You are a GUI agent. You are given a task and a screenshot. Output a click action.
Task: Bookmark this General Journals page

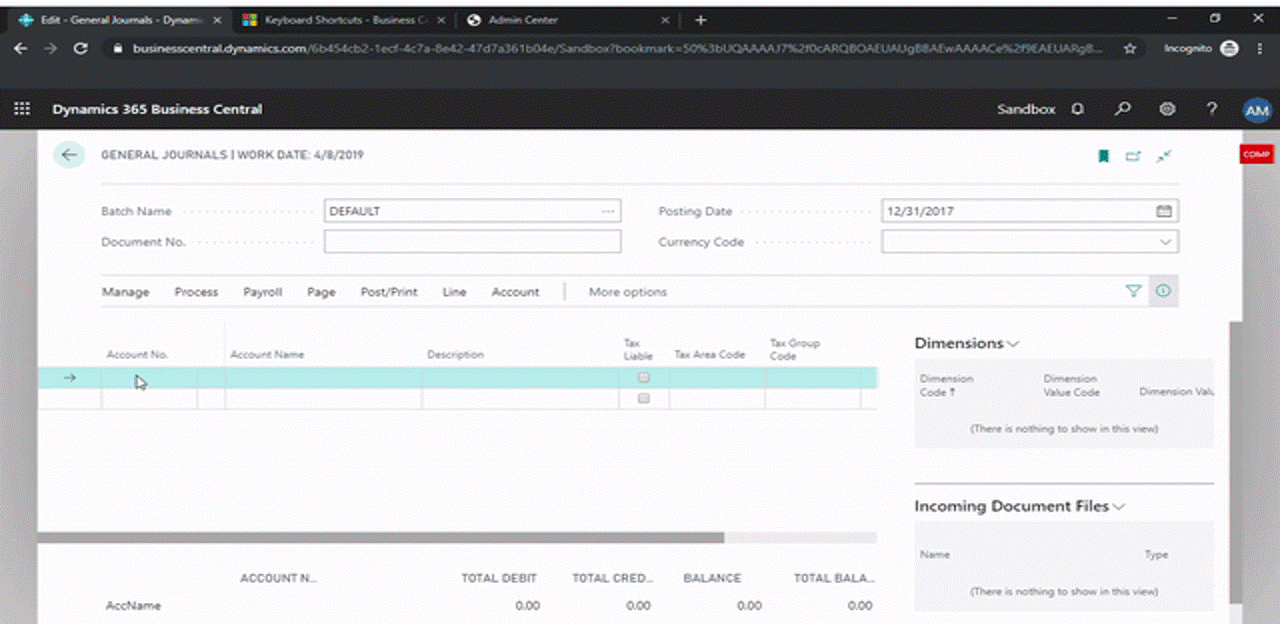point(1104,156)
